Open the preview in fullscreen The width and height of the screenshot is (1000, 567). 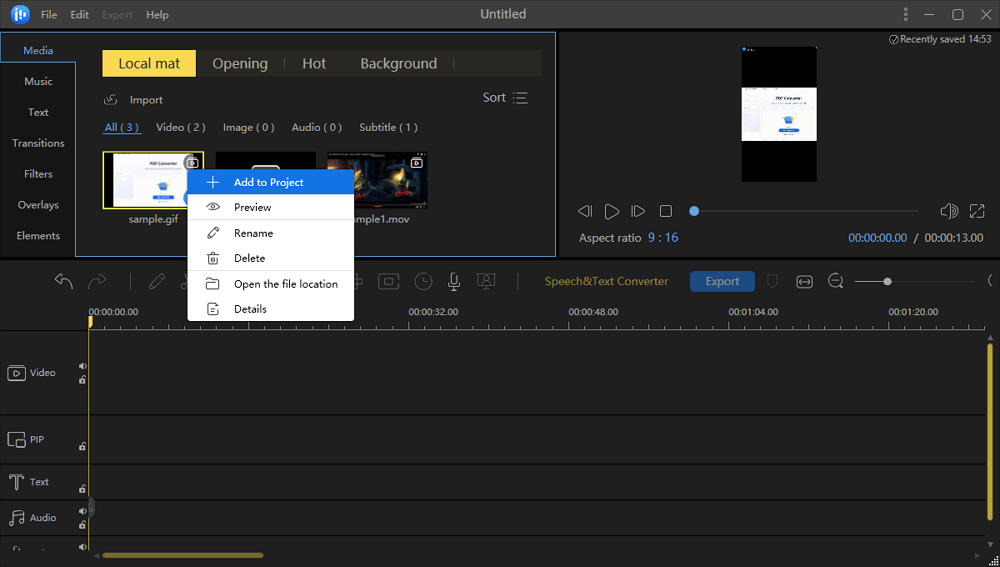point(977,211)
